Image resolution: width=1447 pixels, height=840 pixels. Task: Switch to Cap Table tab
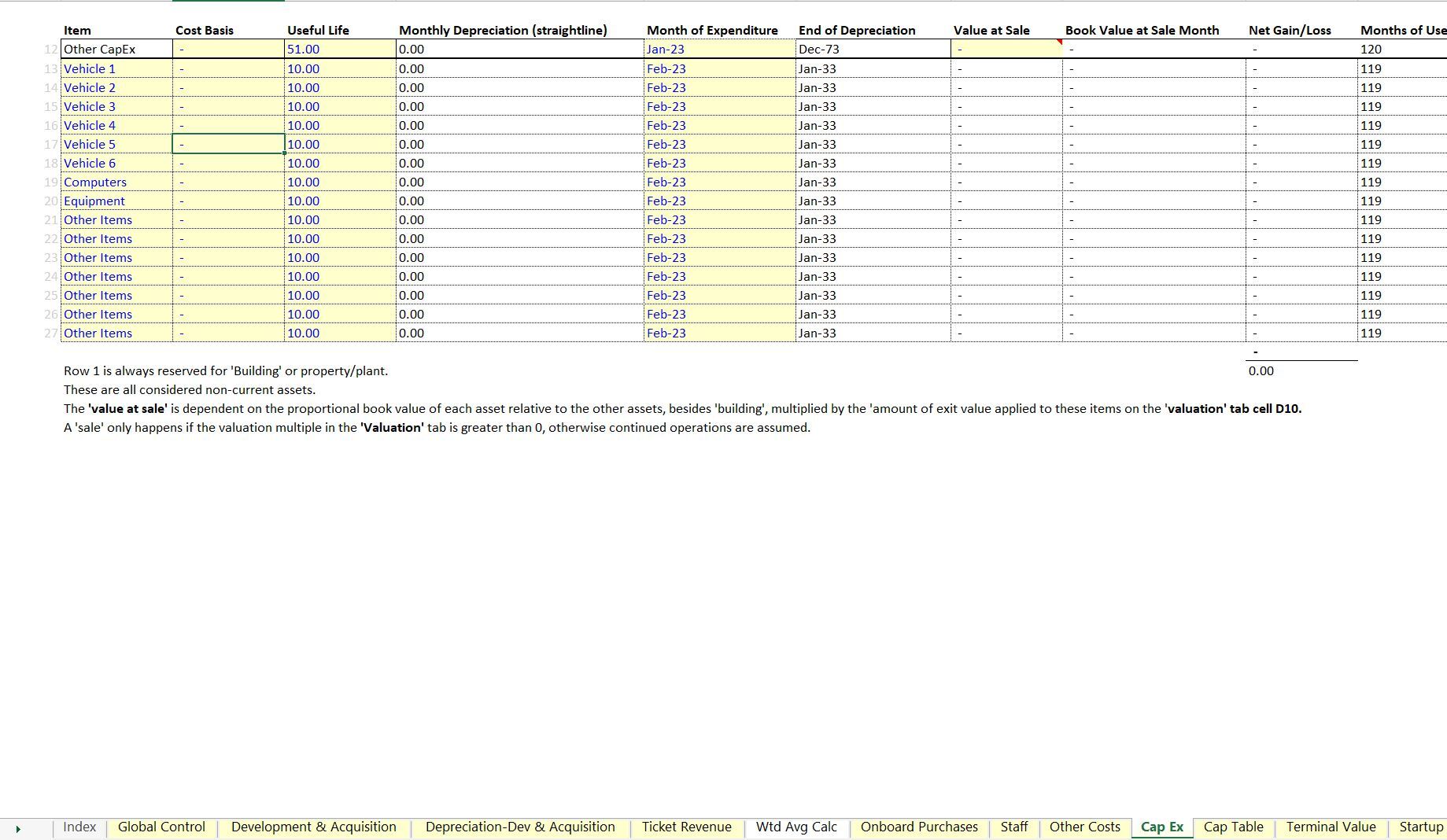[x=1233, y=827]
